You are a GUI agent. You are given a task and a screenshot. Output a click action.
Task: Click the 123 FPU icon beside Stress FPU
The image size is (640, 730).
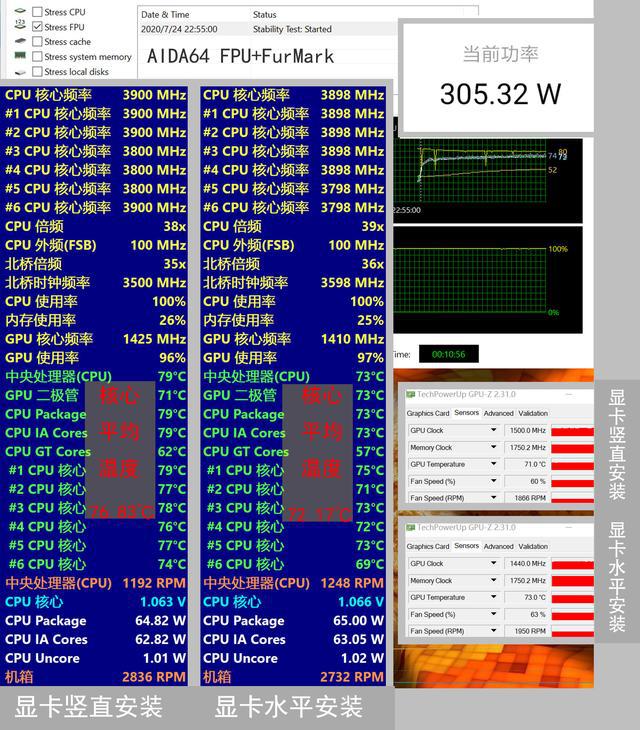(x=20, y=25)
